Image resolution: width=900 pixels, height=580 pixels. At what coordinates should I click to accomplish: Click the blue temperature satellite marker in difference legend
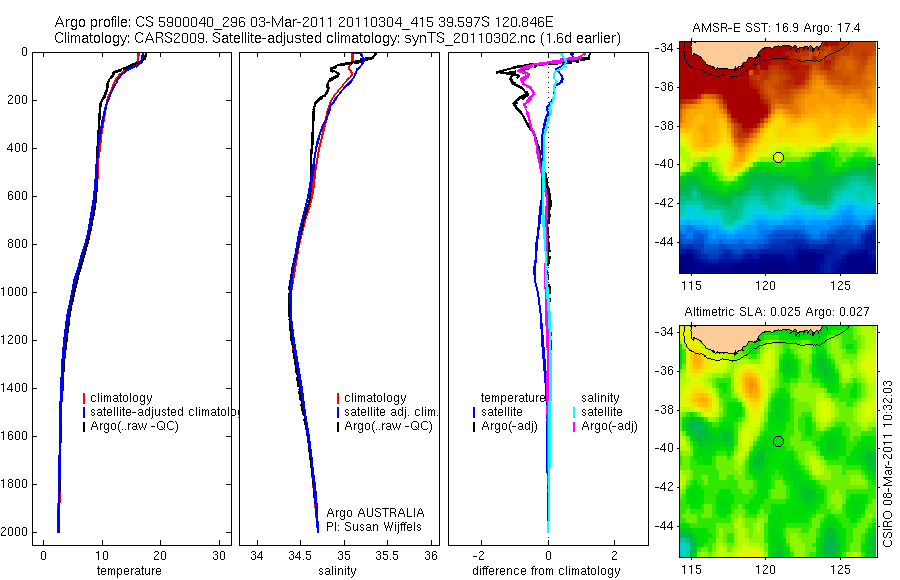(474, 412)
